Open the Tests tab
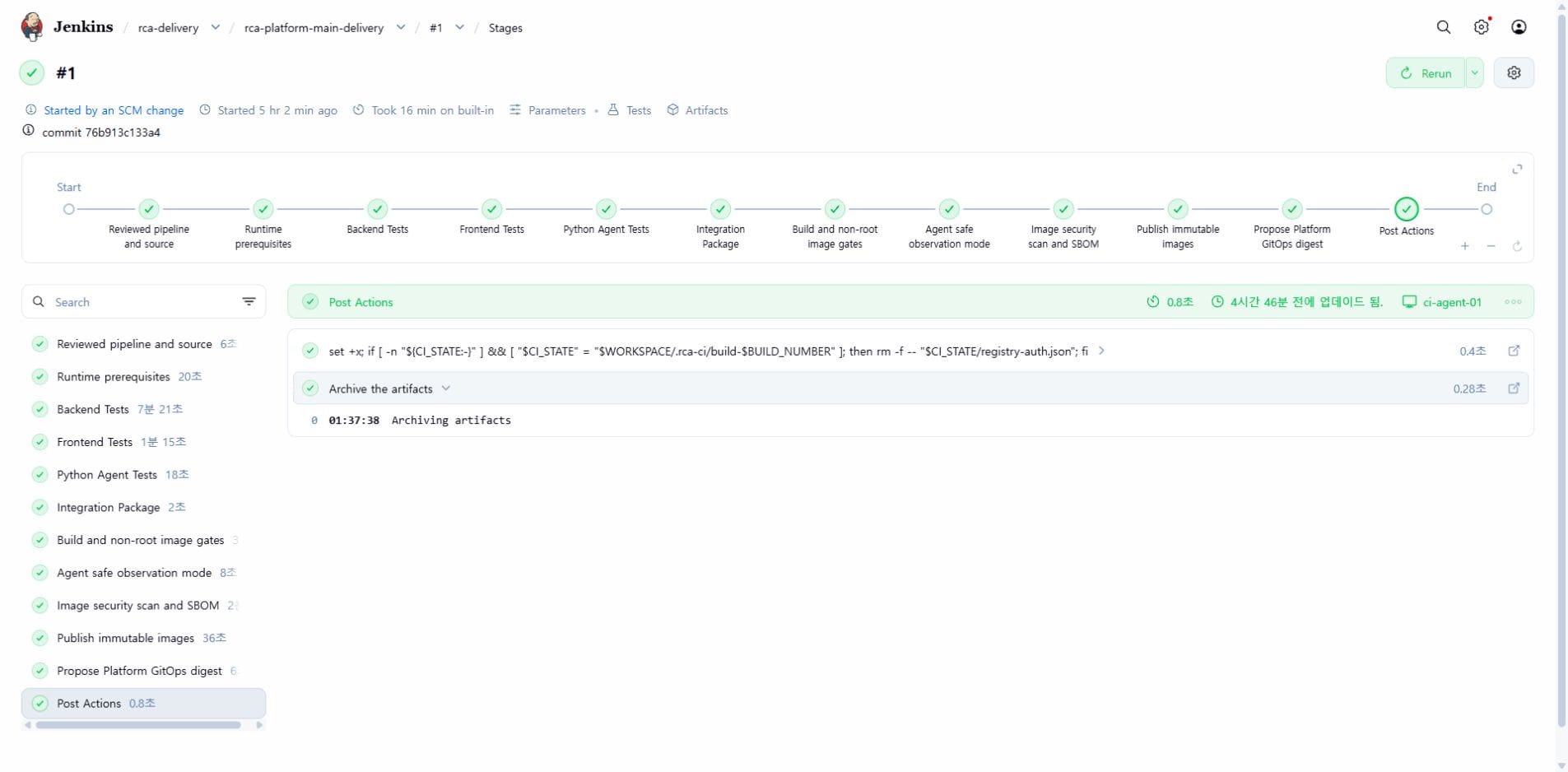This screenshot has height=772, width=1568. tap(630, 110)
